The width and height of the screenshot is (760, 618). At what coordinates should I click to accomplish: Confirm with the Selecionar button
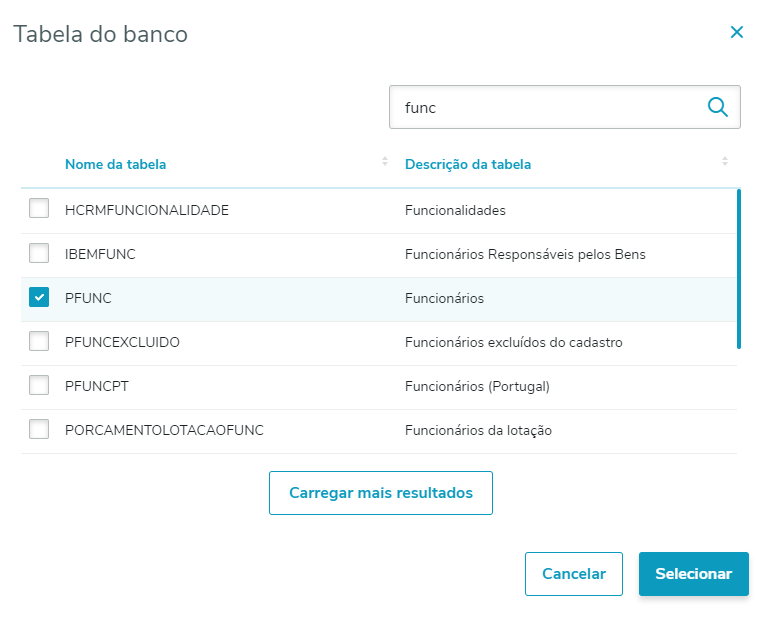point(693,574)
